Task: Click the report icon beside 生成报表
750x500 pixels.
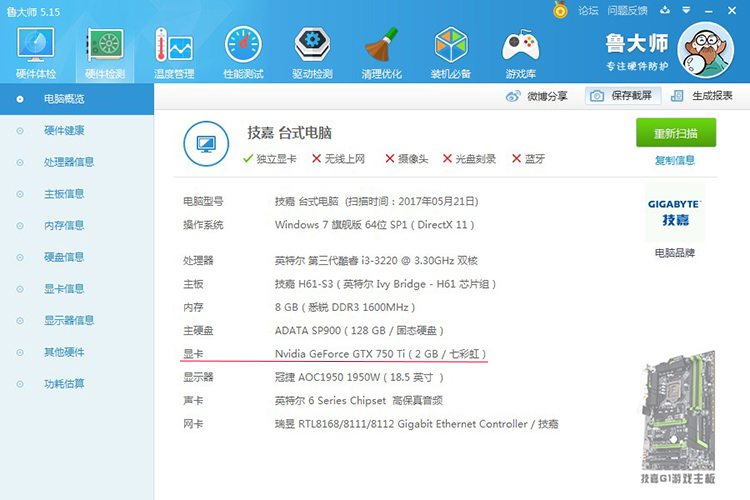Action: pos(677,96)
